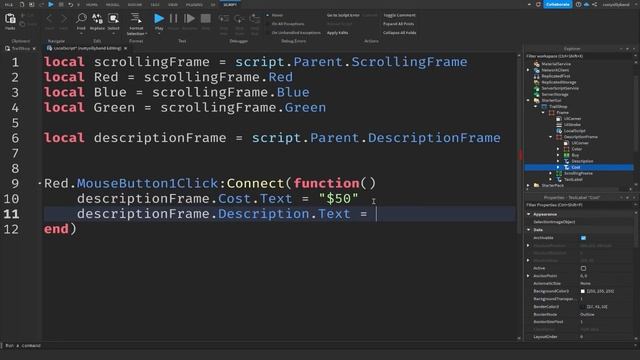Click the New file icon in title bar

22,4
